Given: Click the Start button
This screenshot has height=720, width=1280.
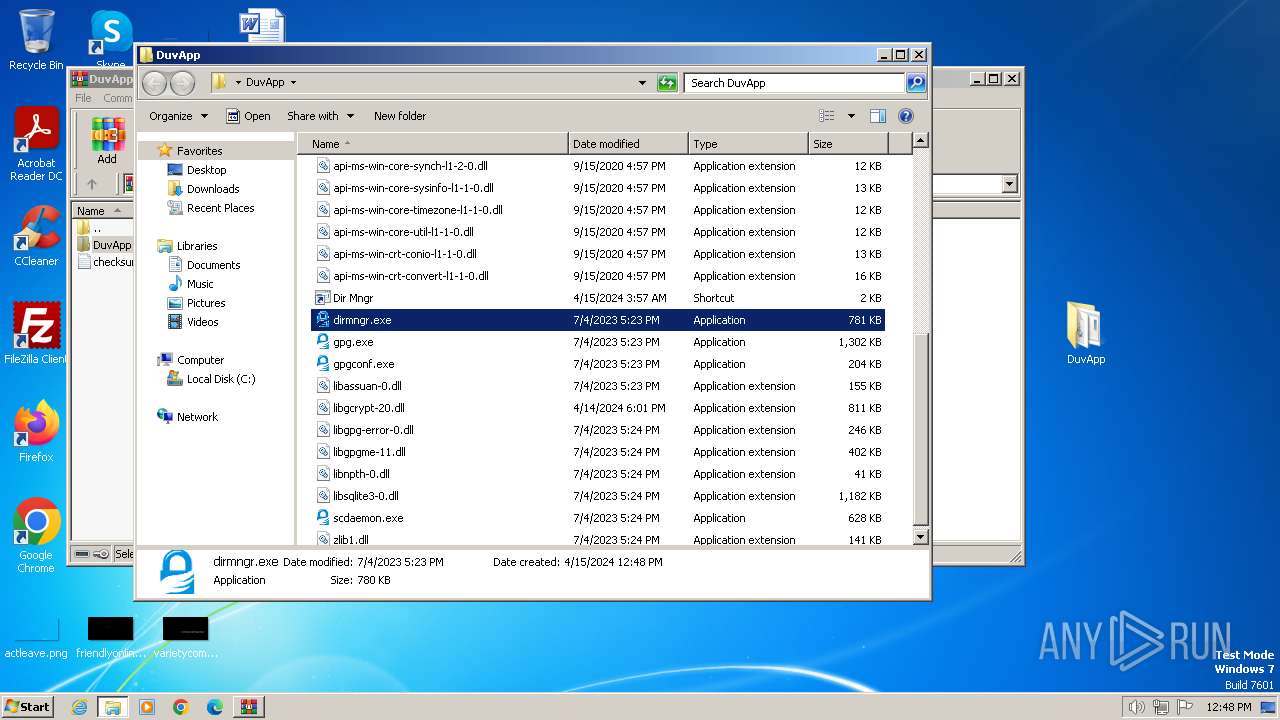Looking at the screenshot, I should [x=27, y=707].
